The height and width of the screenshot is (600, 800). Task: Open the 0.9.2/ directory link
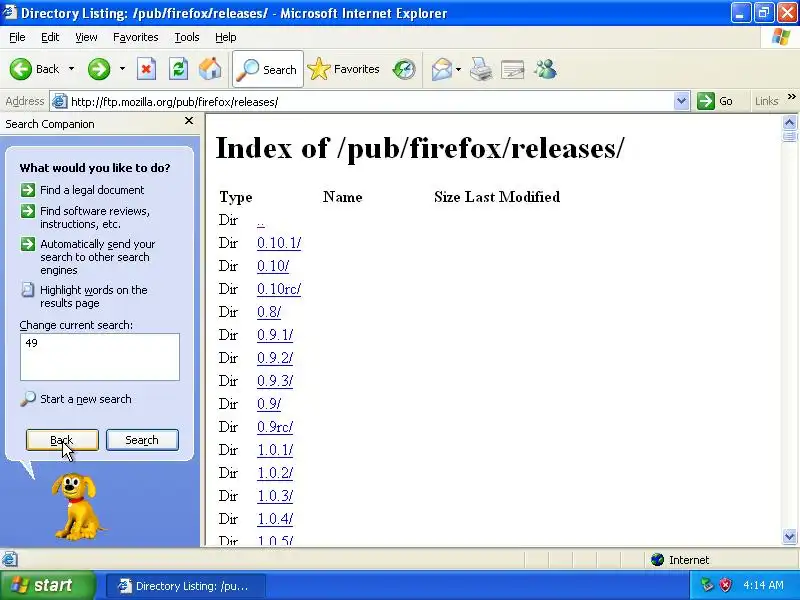275,358
